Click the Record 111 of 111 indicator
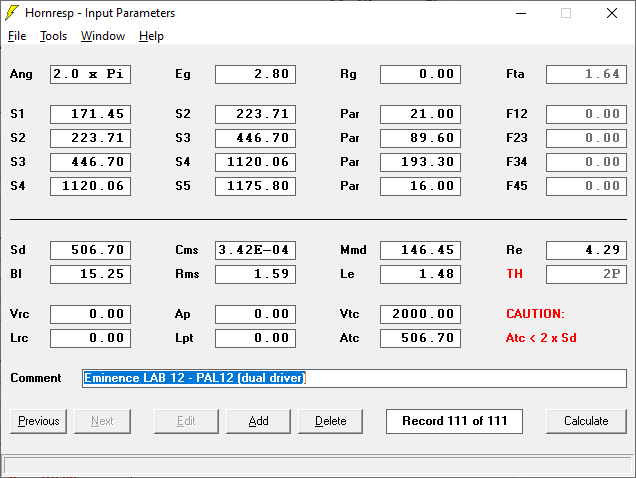Viewport: 636px width, 478px height. point(454,421)
